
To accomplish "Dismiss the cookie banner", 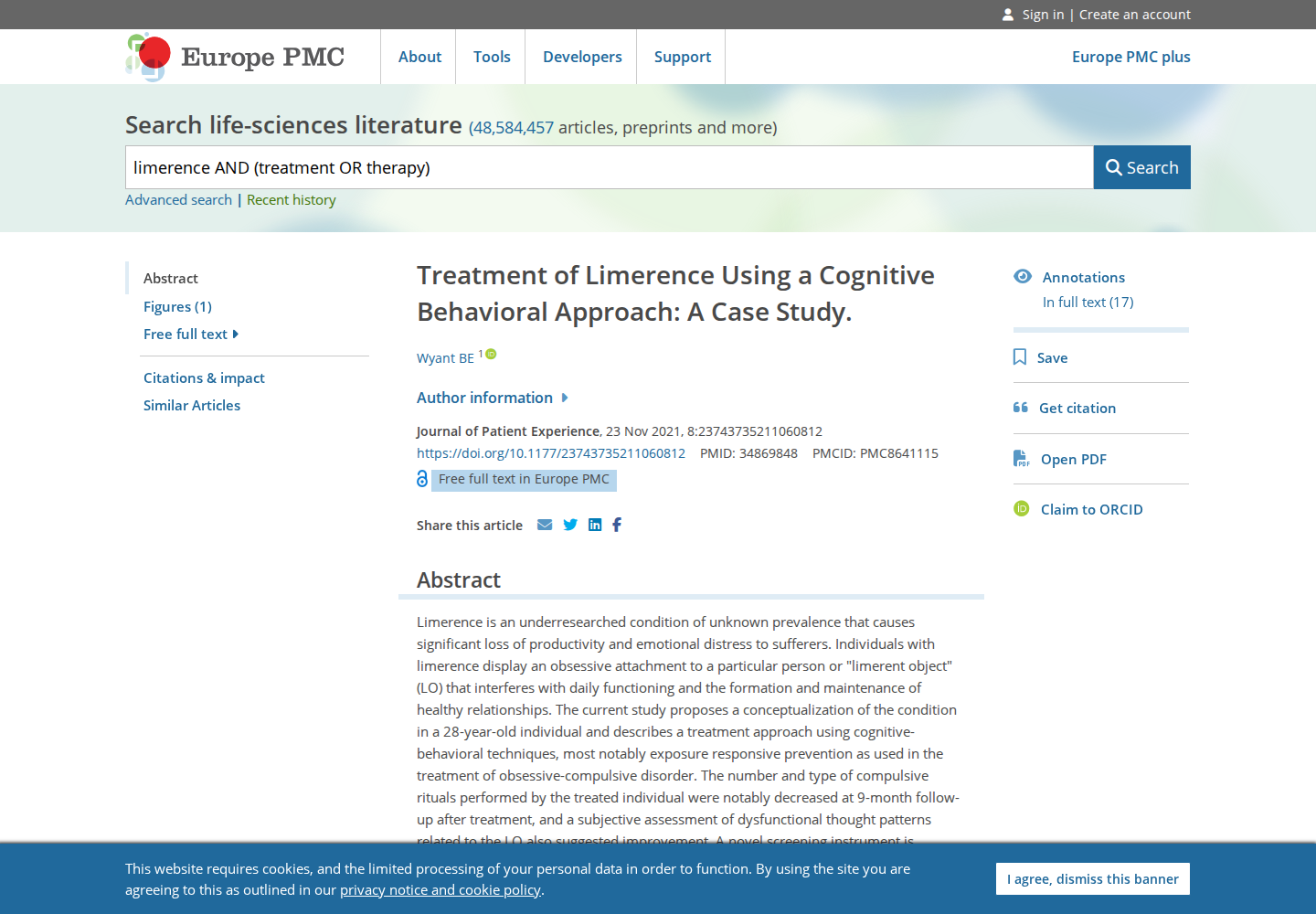I will click(1093, 879).
